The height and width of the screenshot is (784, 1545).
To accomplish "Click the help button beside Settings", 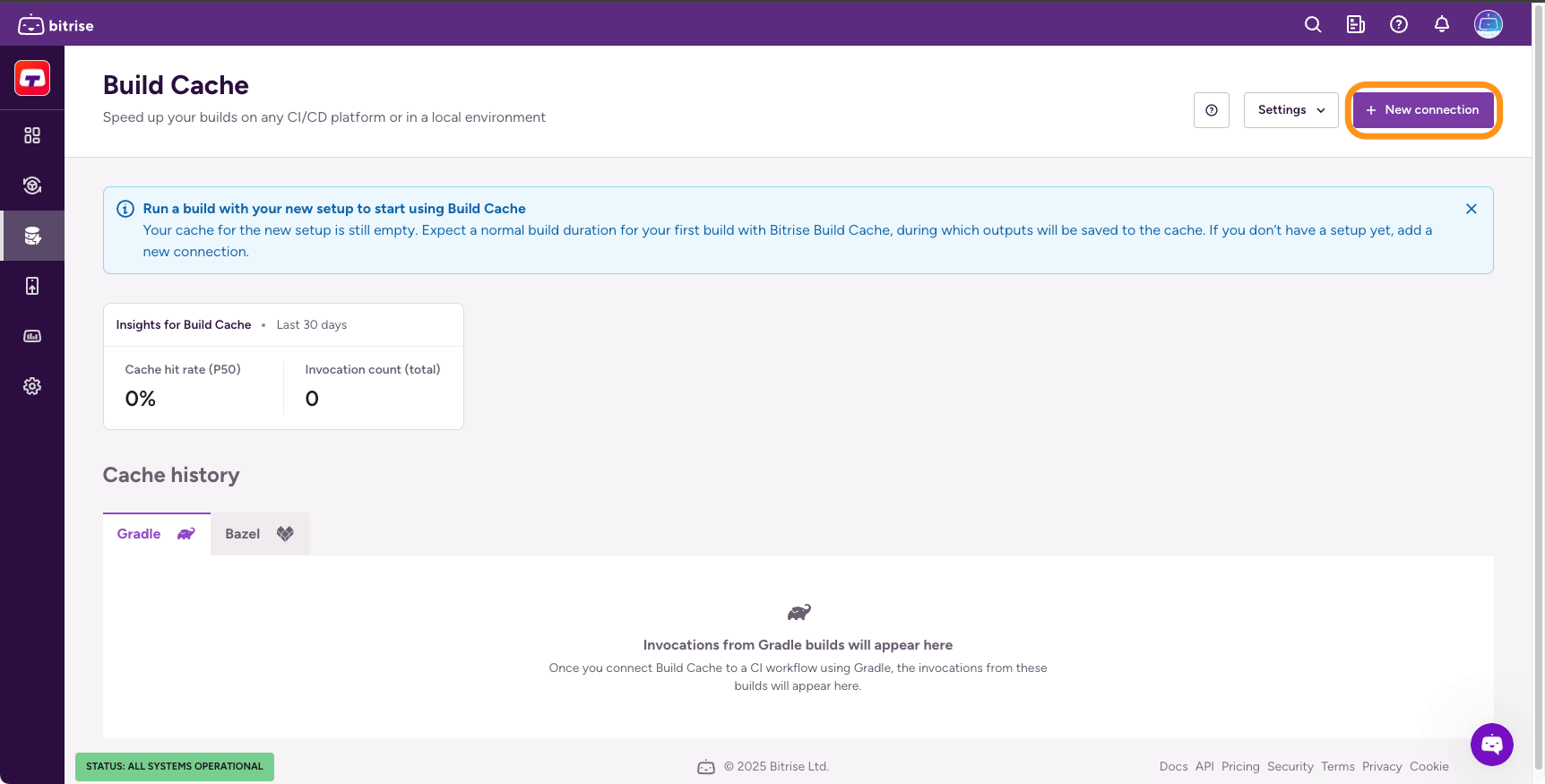I will 1212,110.
